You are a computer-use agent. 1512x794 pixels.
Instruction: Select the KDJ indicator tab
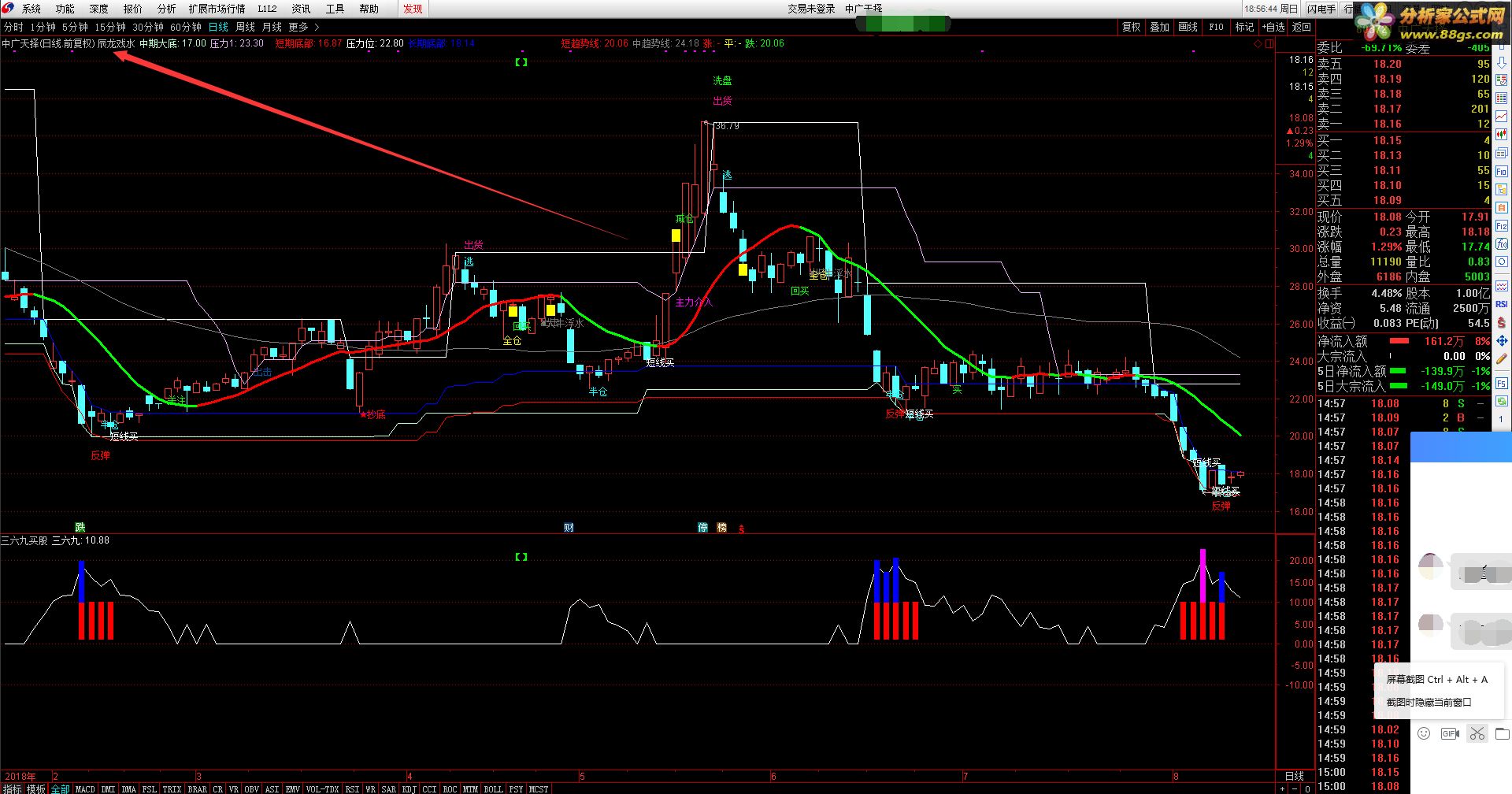409,788
